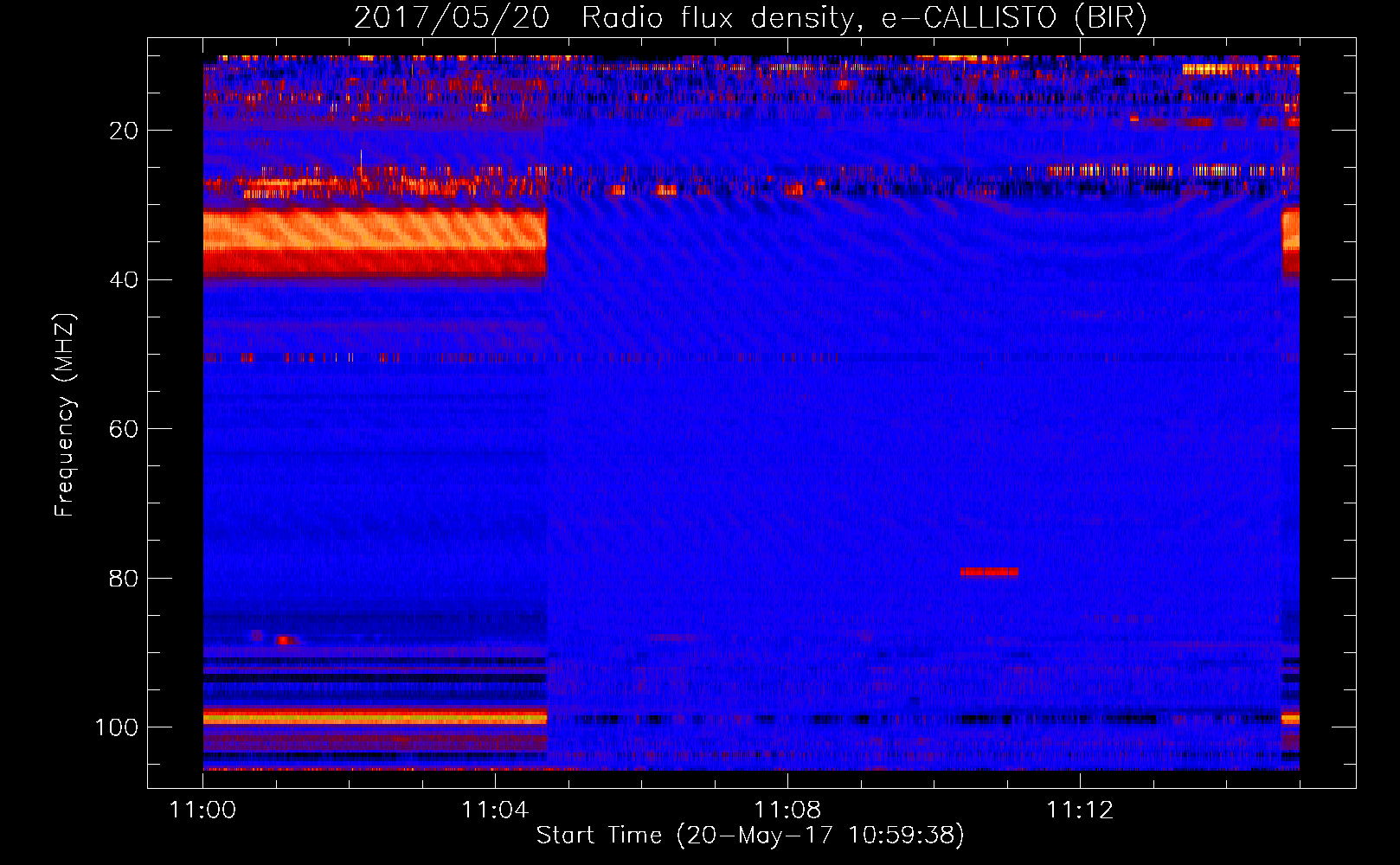Screen dimensions: 1400x865
Task: Click the '60' frequency tick label
Action: [x=124, y=429]
